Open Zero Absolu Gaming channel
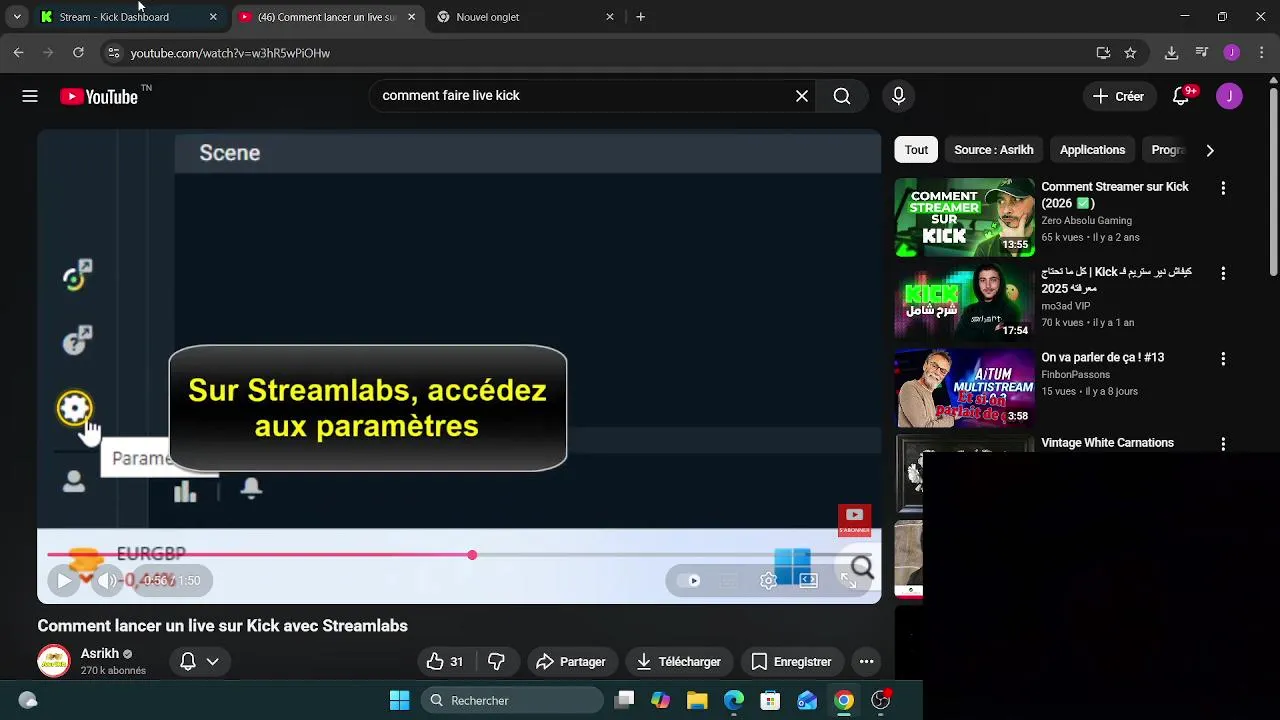 (1086, 221)
